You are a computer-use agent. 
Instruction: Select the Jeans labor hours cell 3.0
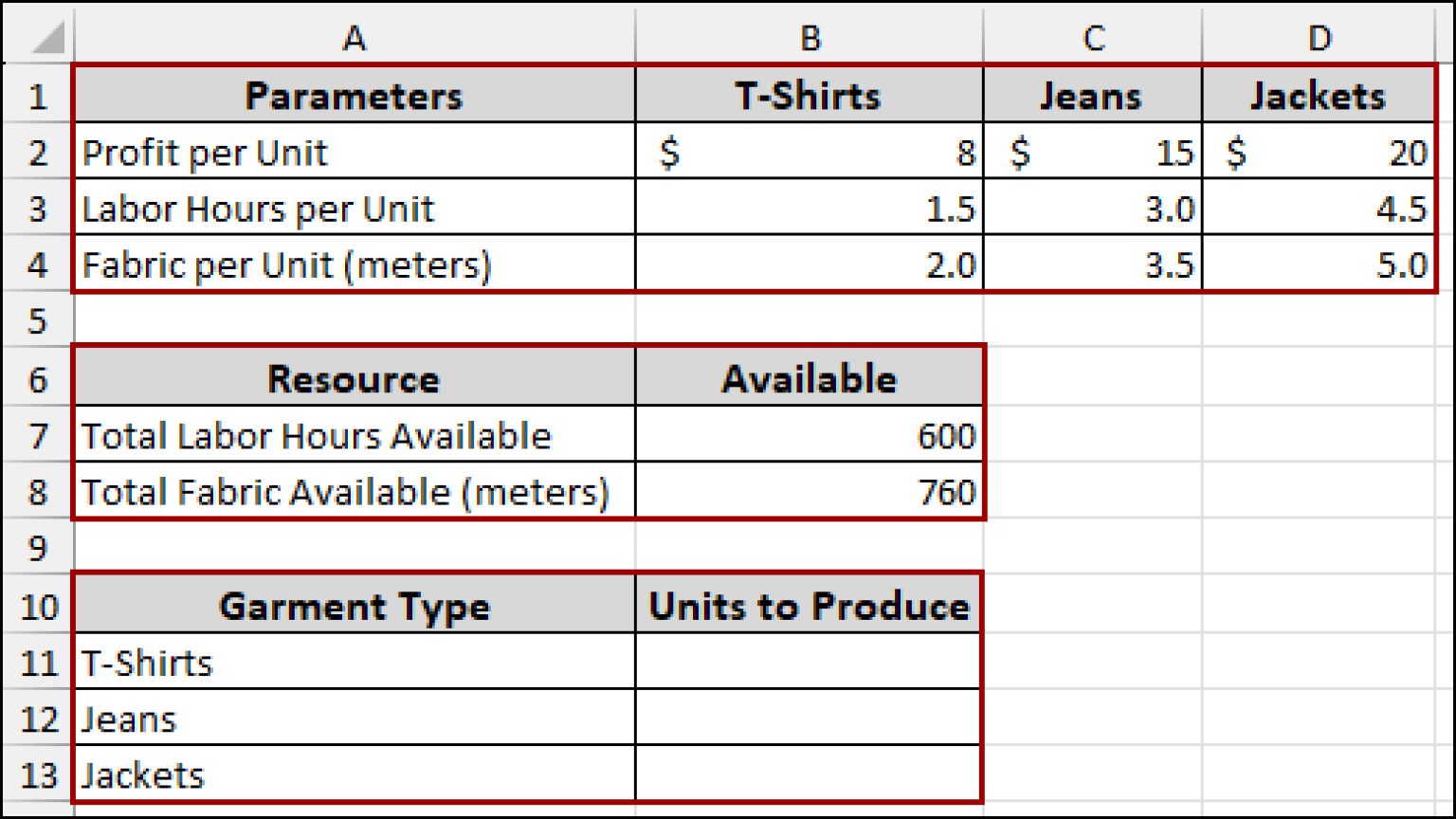click(1094, 209)
